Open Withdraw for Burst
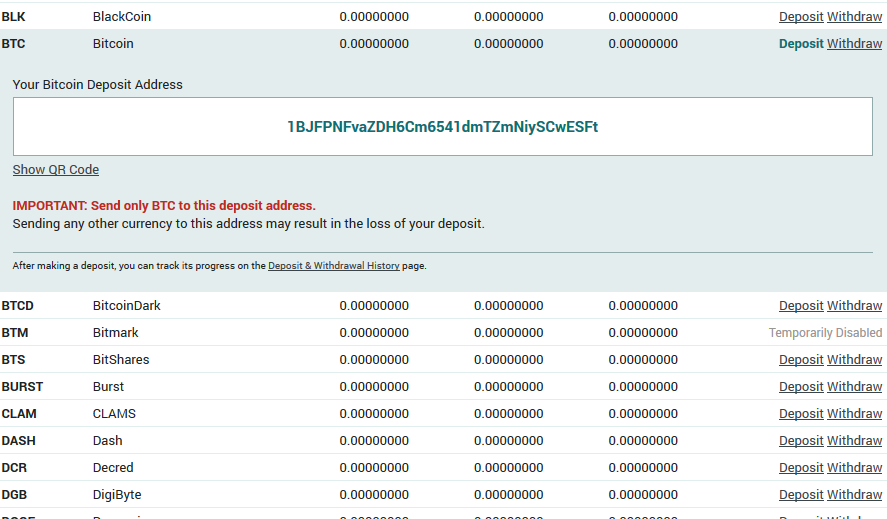The height and width of the screenshot is (519, 887). [854, 387]
